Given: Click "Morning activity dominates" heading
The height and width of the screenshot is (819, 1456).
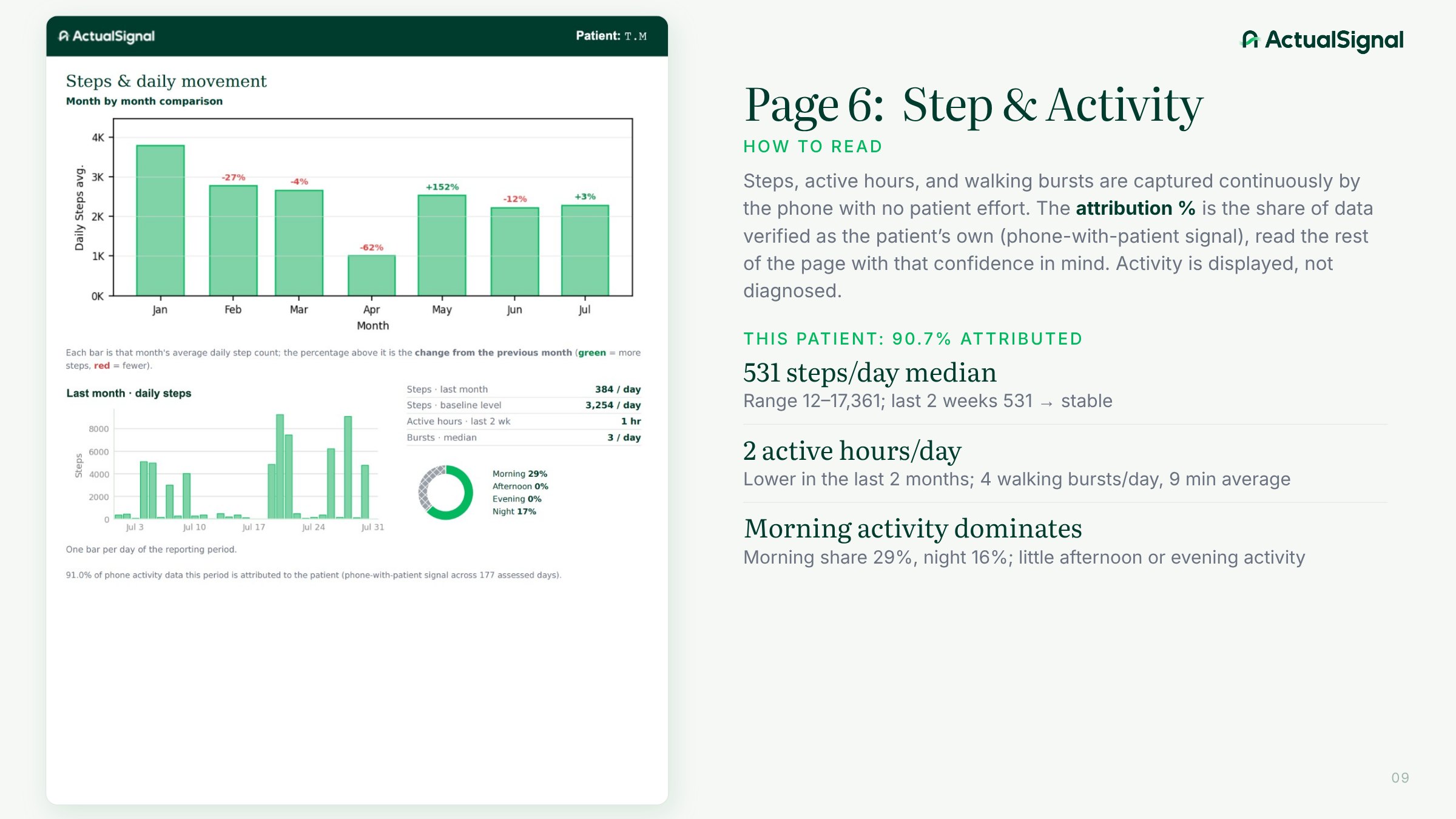Looking at the screenshot, I should [913, 528].
